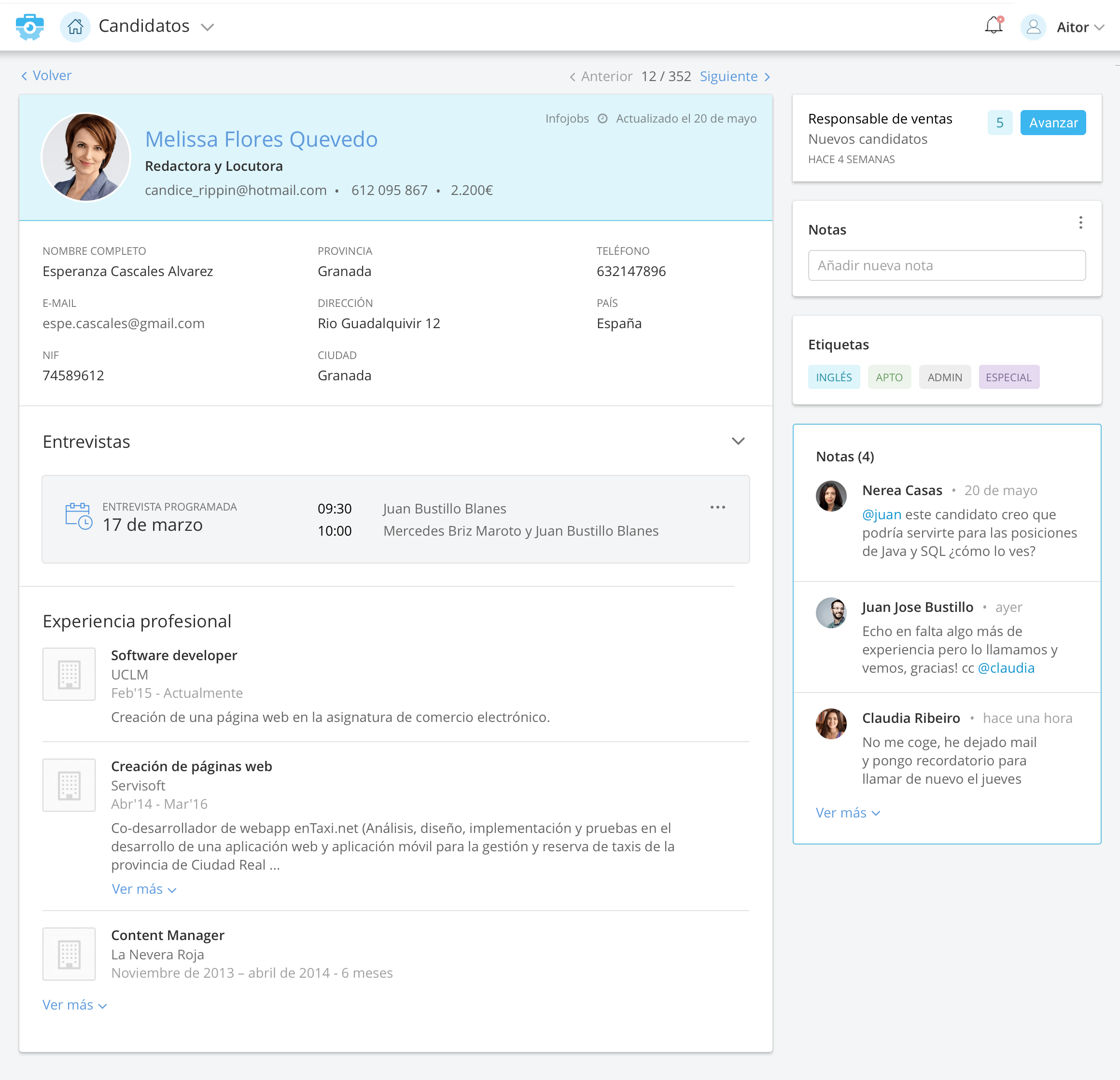Click the @juan mention link
Screen dimensions: 1120x1080
882,514
